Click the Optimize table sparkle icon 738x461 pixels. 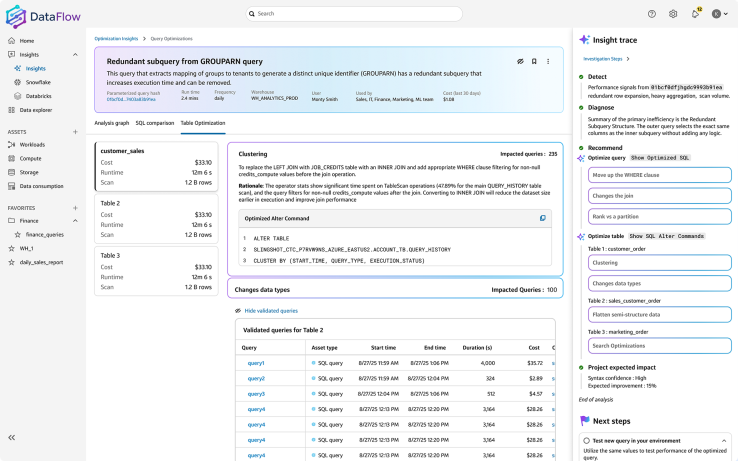(581, 236)
